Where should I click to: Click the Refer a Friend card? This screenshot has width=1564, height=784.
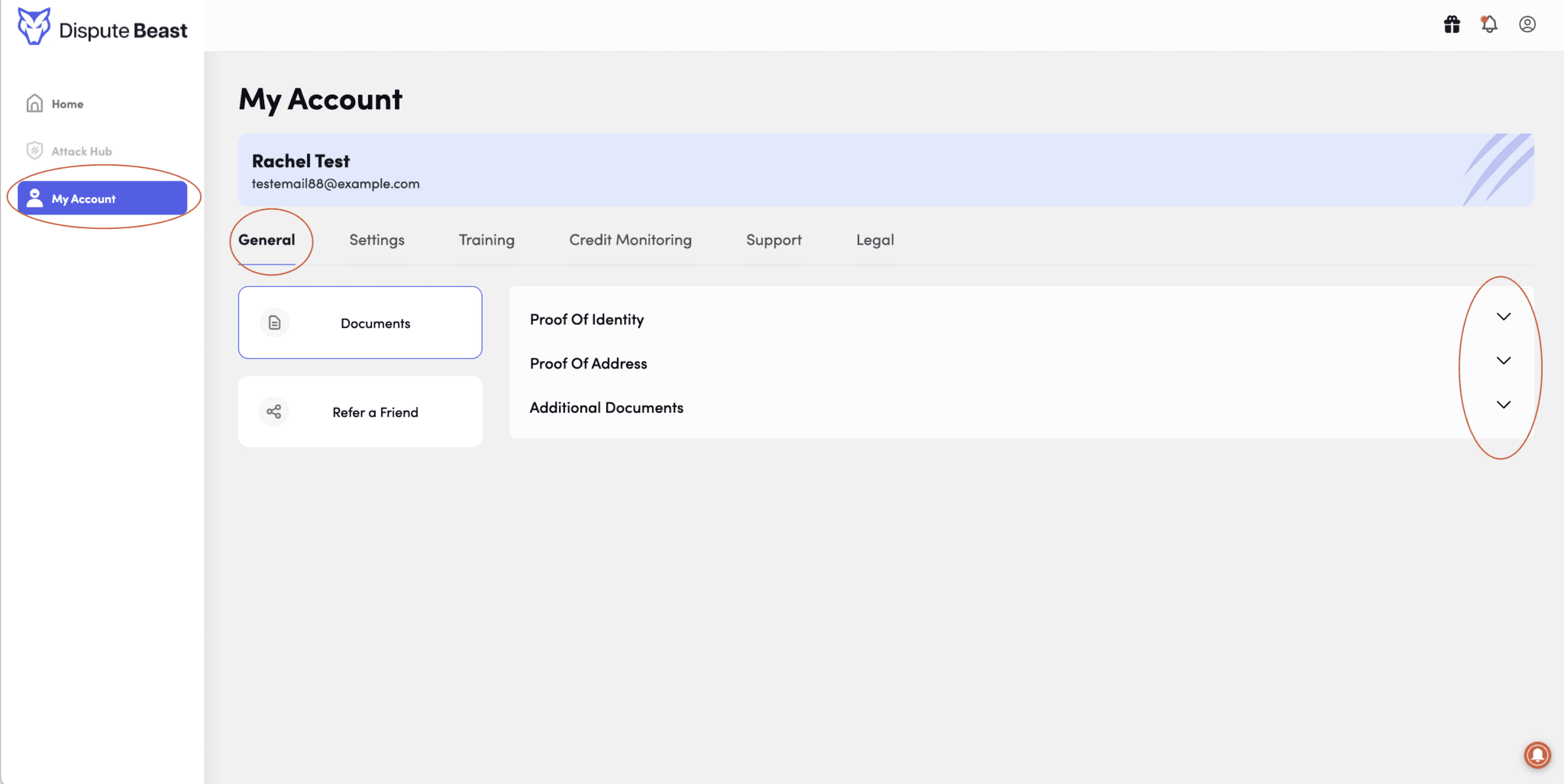(360, 411)
